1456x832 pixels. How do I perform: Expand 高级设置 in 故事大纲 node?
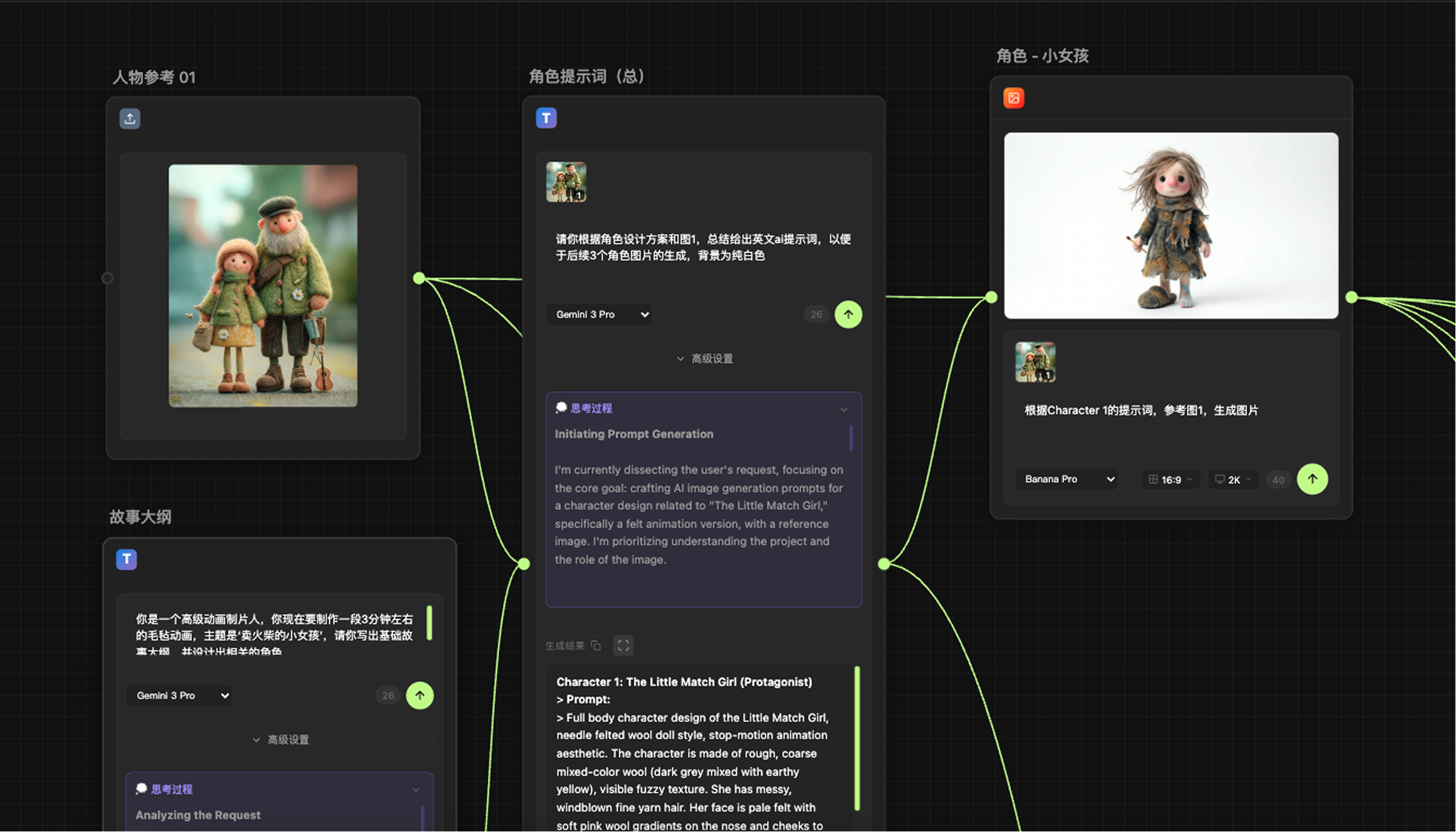pyautogui.click(x=280, y=740)
